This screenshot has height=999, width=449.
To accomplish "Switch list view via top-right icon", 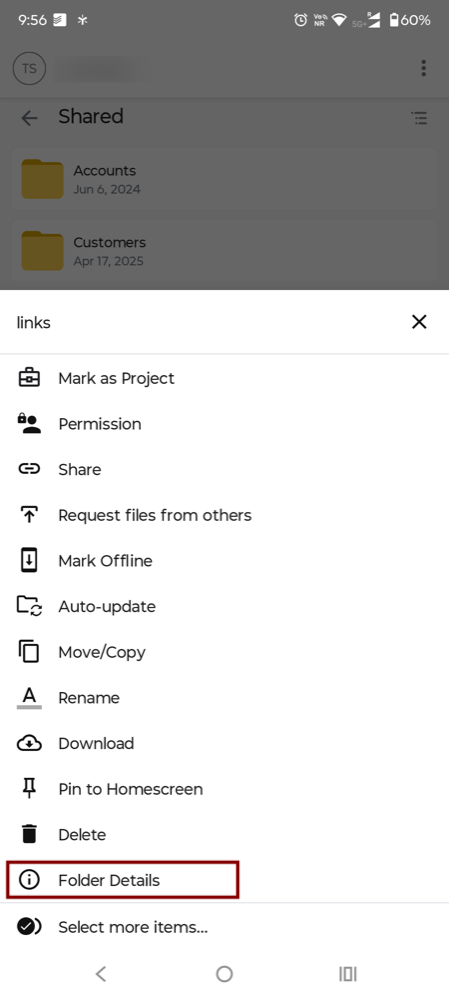I will click(x=419, y=118).
